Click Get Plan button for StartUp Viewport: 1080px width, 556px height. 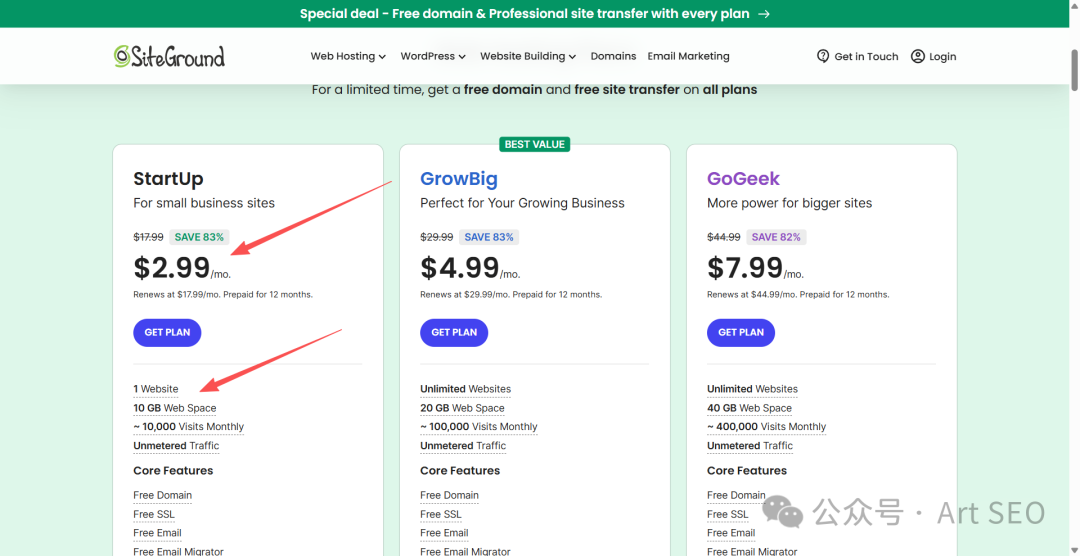[x=167, y=332]
